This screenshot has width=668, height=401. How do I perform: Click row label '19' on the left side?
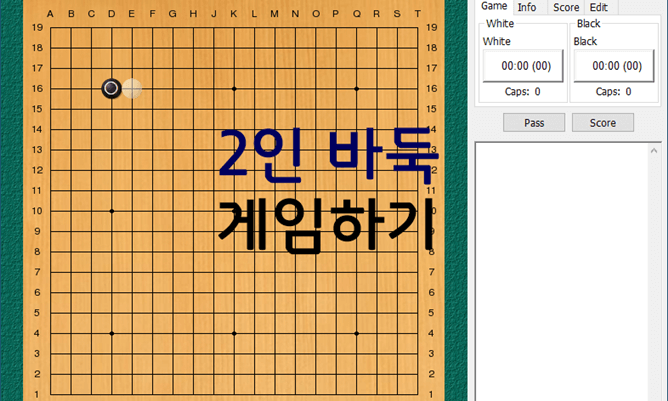point(37,28)
